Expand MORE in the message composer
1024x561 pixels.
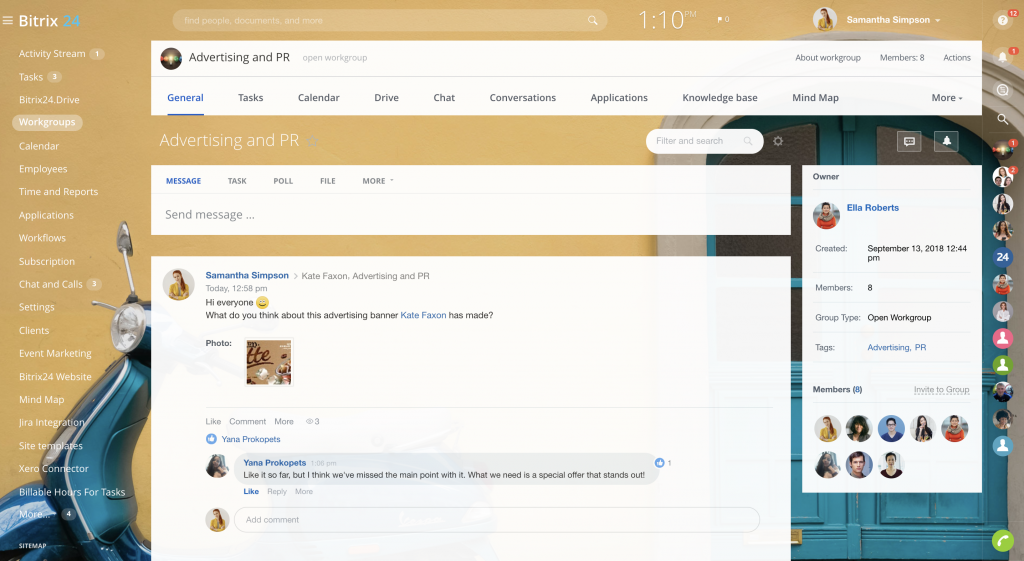(377, 181)
